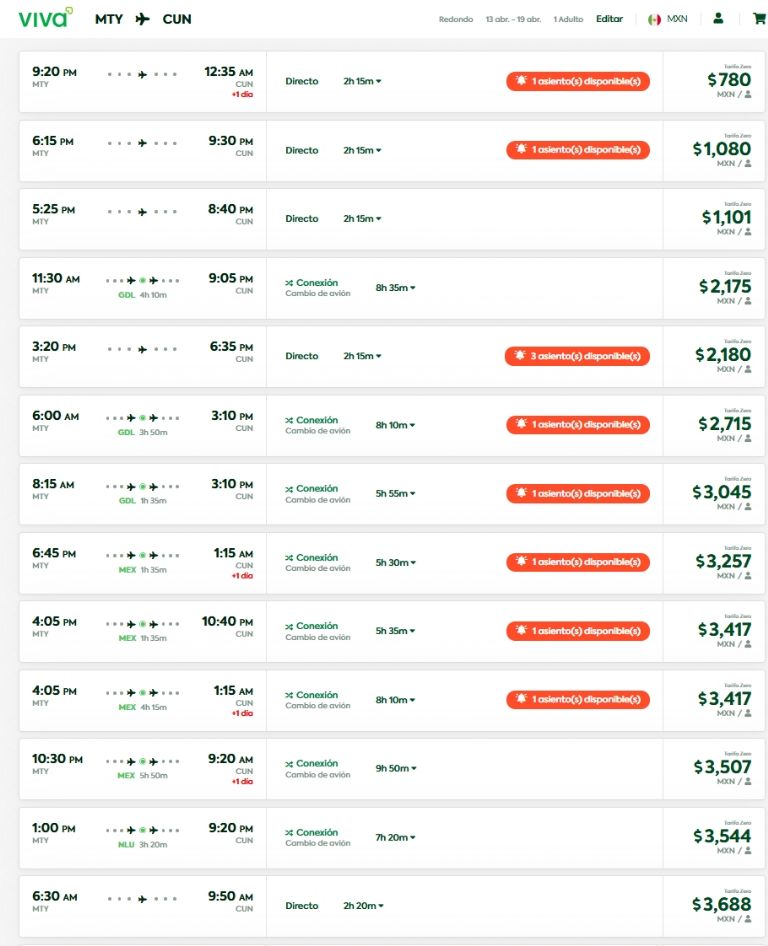Click the airplane icon between MTY and CUN
The height and width of the screenshot is (946, 768).
pyautogui.click(x=142, y=19)
